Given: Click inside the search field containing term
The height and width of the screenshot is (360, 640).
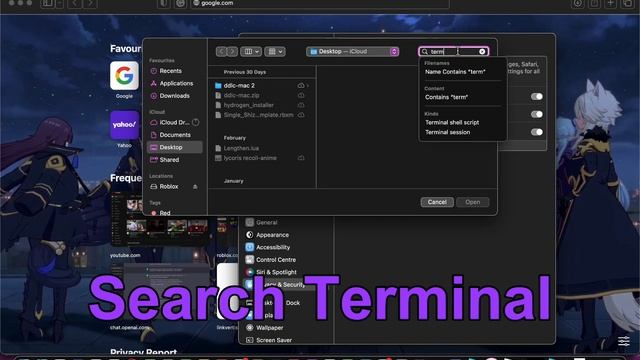Looking at the screenshot, I should (453, 51).
